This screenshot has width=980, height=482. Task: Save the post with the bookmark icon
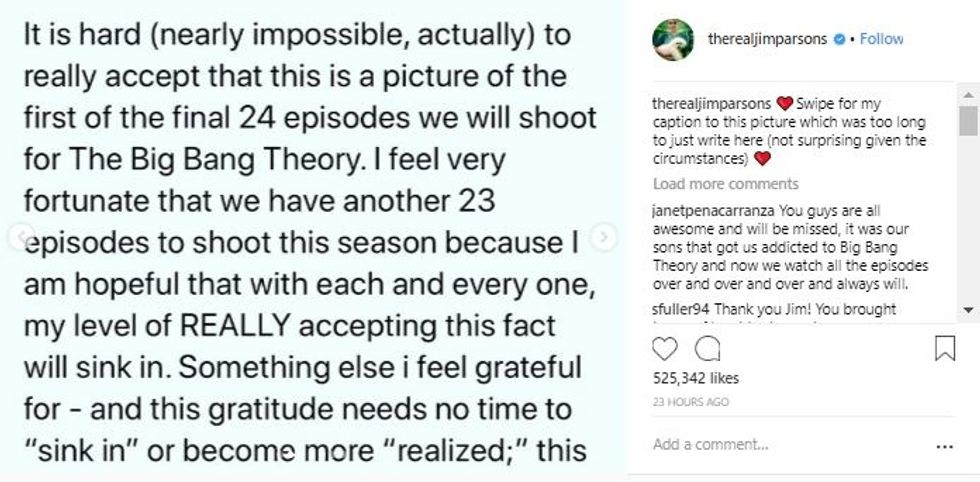pyautogui.click(x=944, y=348)
